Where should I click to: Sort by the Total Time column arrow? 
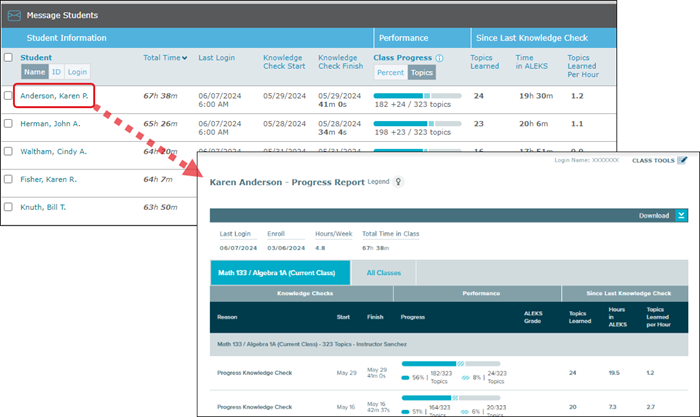tap(184, 58)
